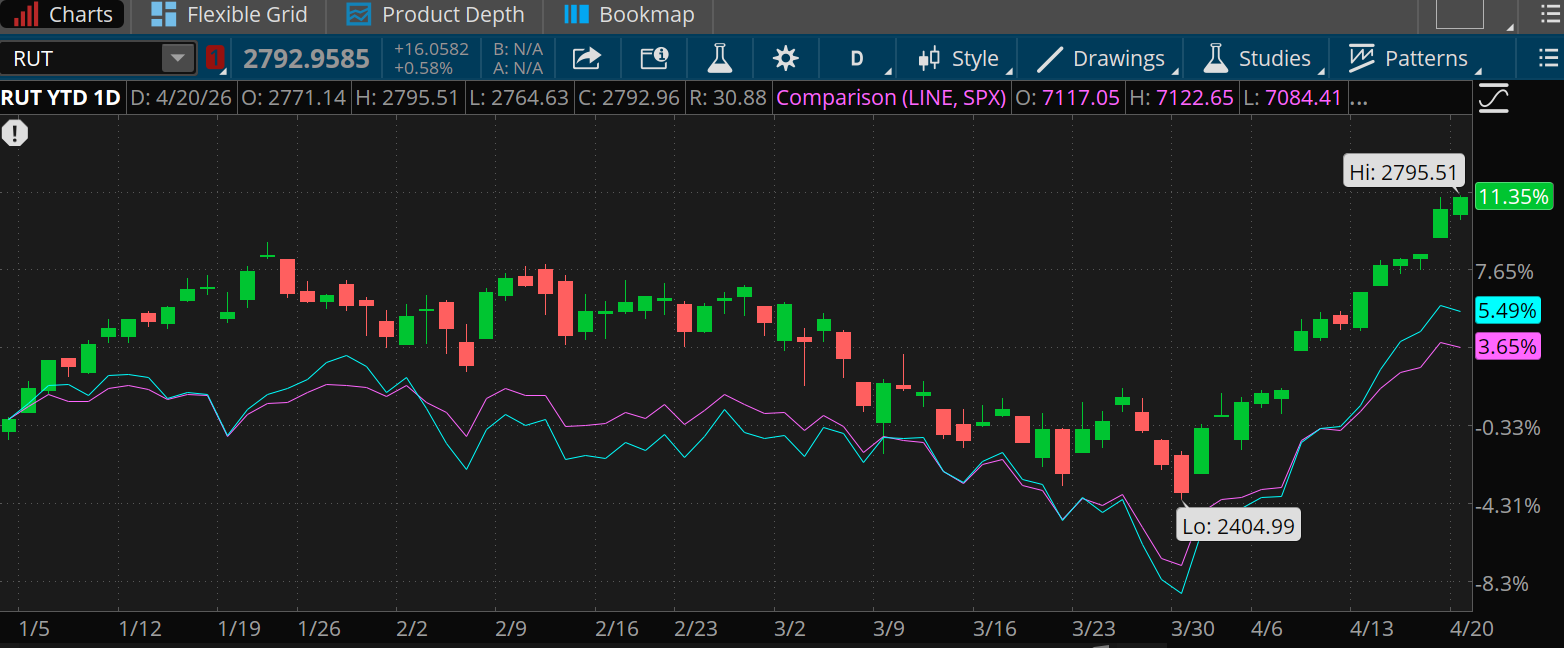Click the beaker Analyze icon in toolbar

(720, 59)
